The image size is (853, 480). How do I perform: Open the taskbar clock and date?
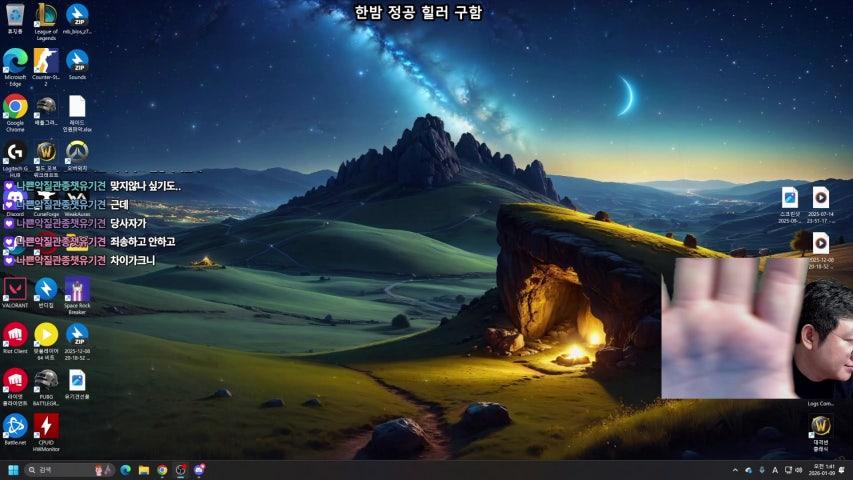[x=821, y=470]
